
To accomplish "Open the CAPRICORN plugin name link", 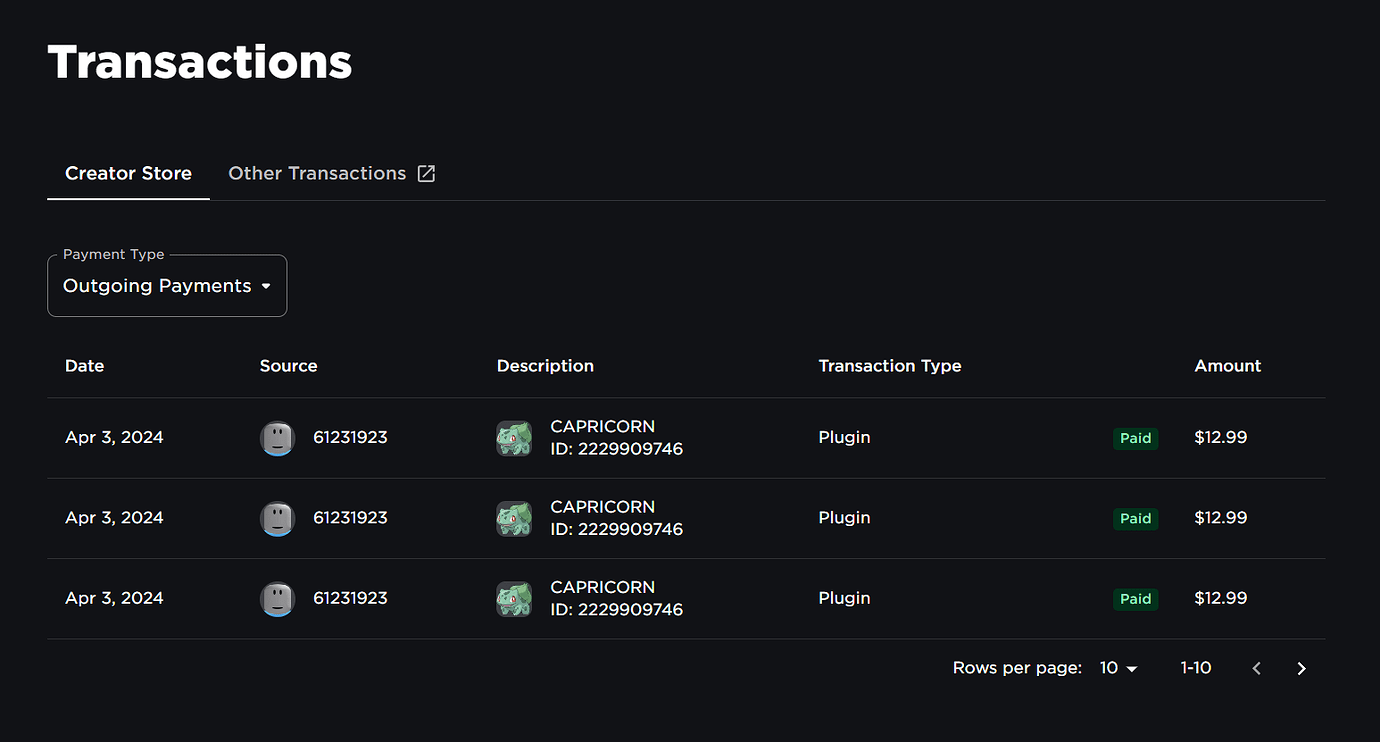I will point(602,426).
